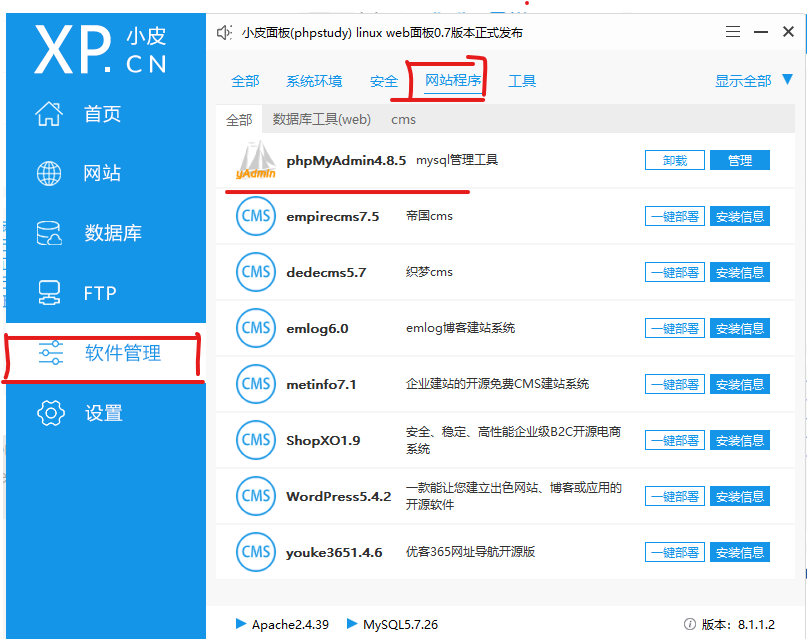Click the home icon in sidebar
The width and height of the screenshot is (807, 639).
(x=49, y=114)
